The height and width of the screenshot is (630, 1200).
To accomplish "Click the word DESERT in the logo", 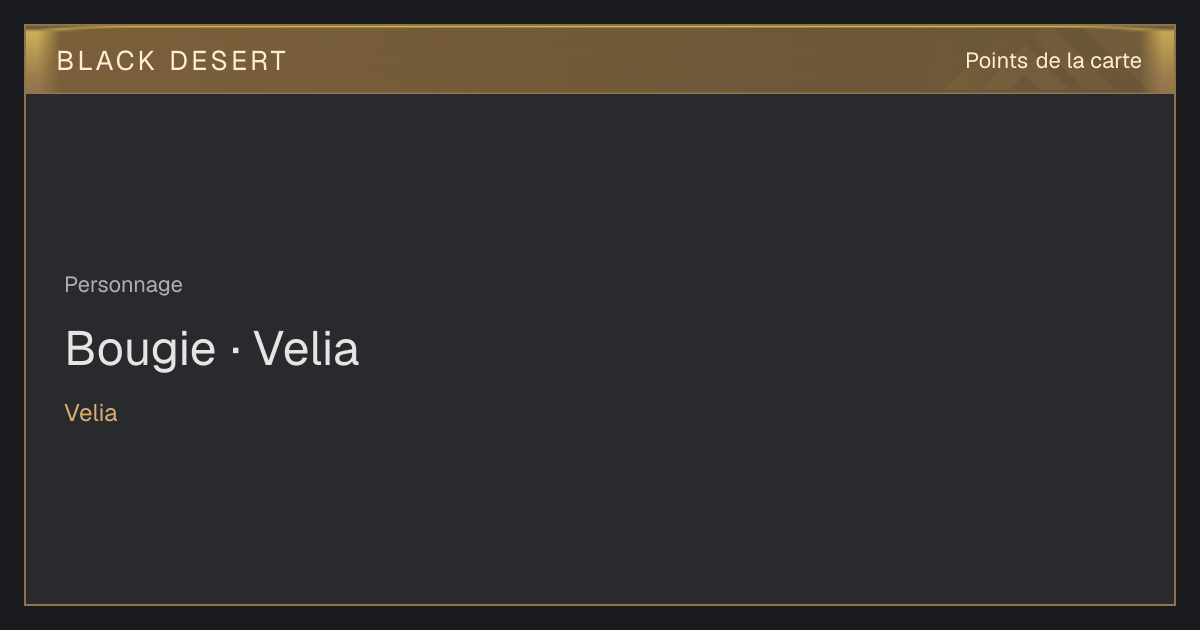I will pos(228,61).
